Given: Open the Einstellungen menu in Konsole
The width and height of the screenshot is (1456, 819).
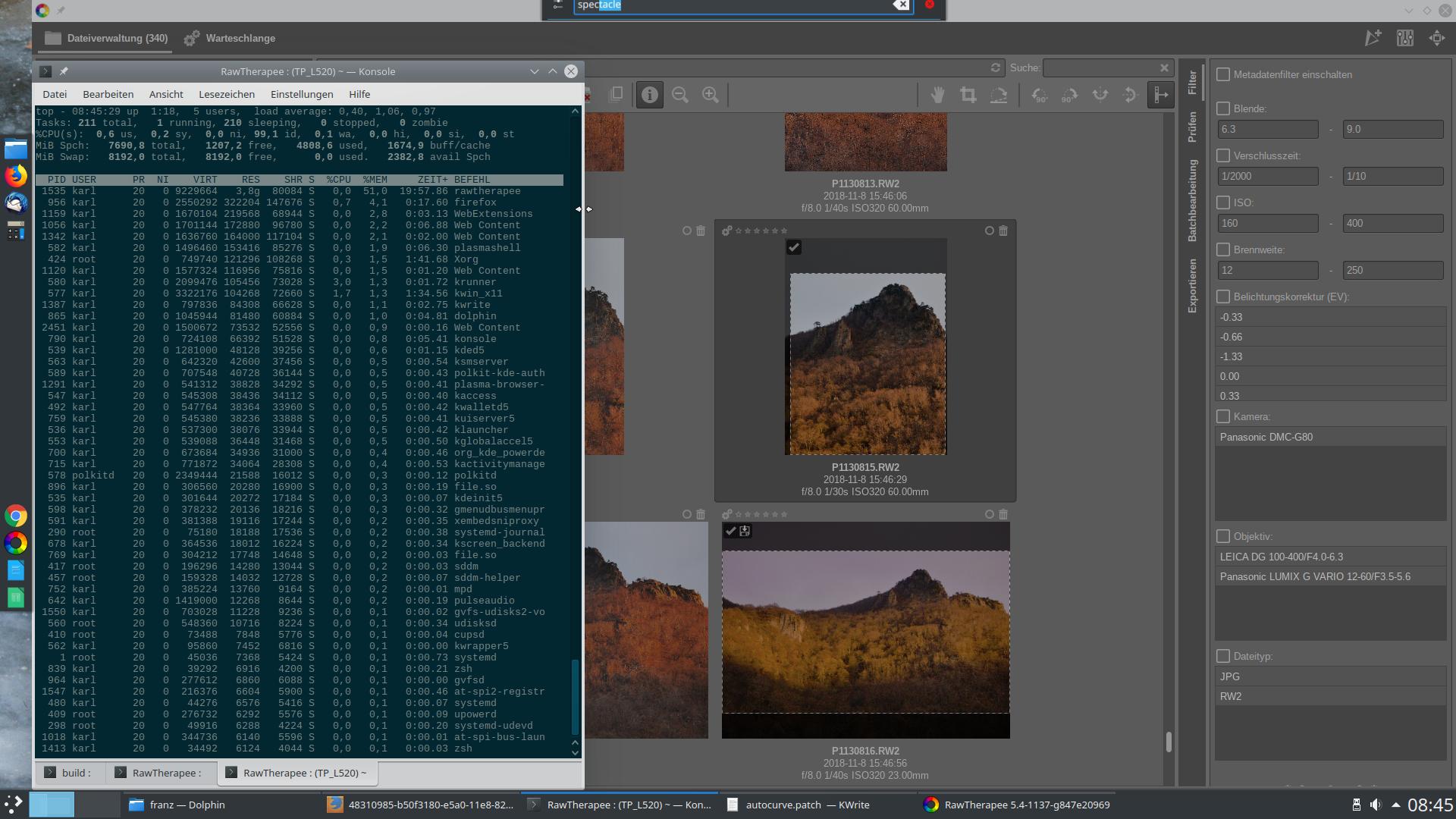Looking at the screenshot, I should [x=301, y=94].
